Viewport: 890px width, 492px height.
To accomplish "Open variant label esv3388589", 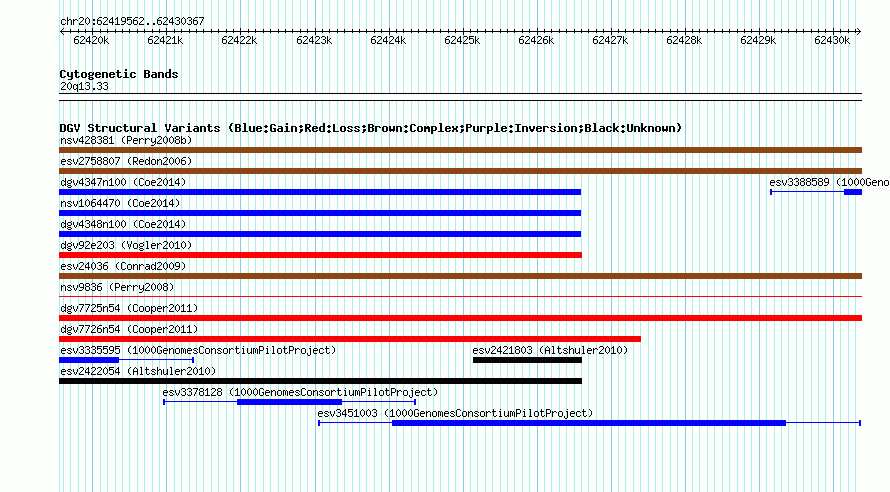I will point(829,182).
